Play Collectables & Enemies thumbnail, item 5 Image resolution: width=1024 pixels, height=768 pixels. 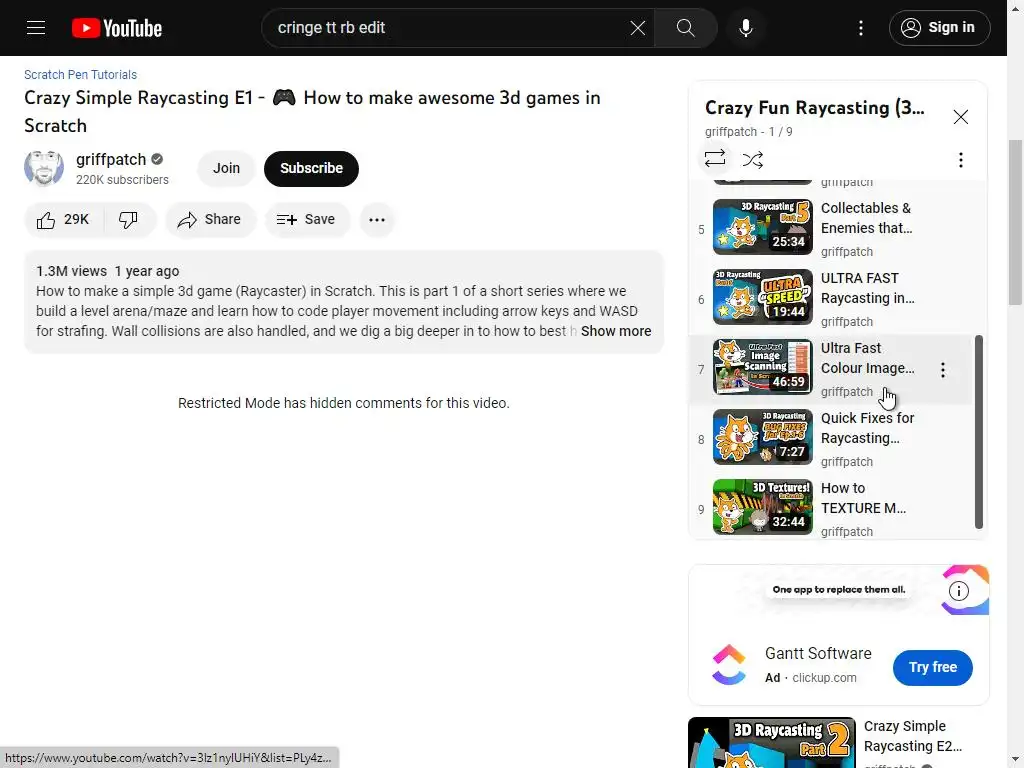tap(762, 227)
